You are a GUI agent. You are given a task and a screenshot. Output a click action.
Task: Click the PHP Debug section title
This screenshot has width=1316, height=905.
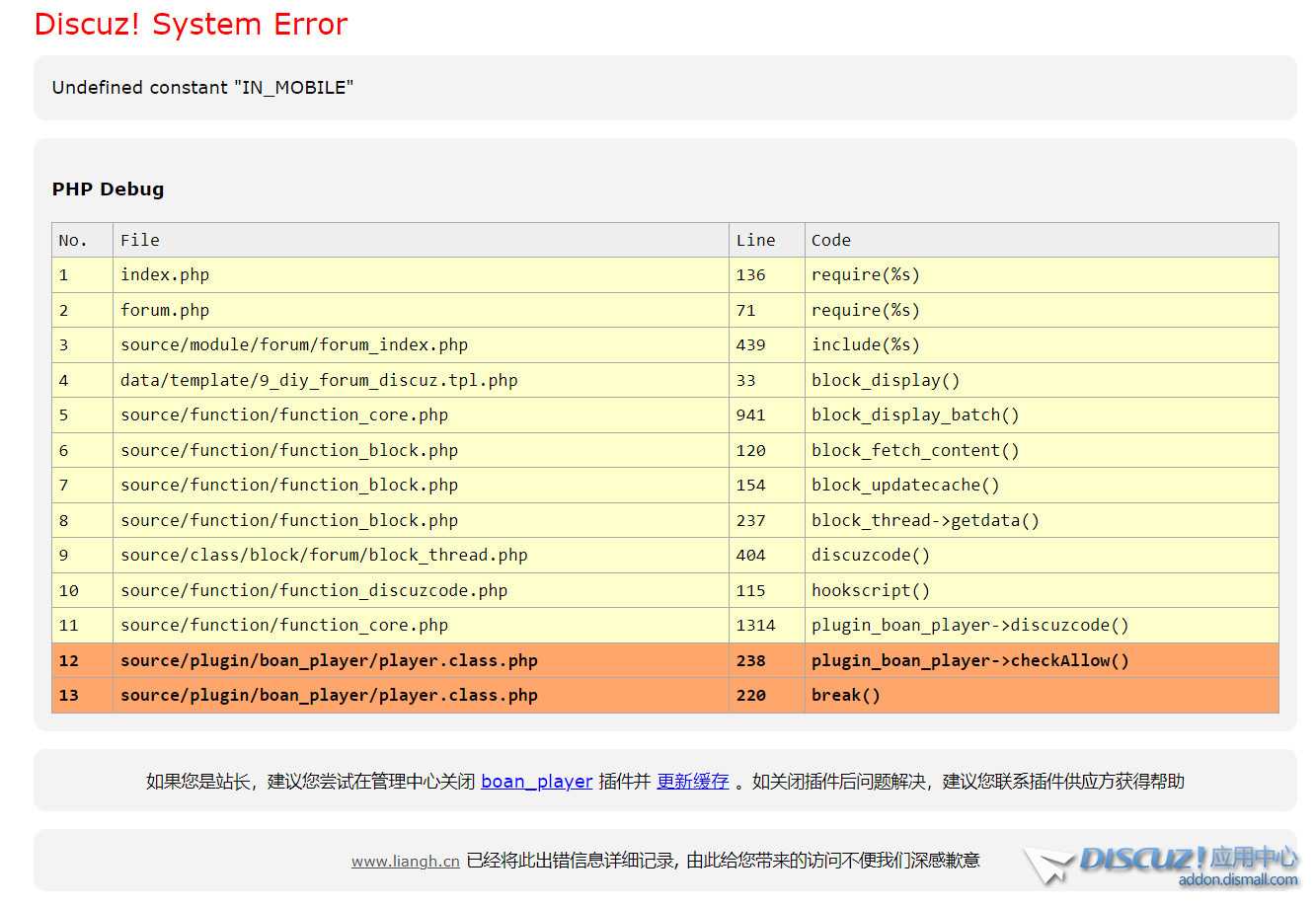[108, 189]
